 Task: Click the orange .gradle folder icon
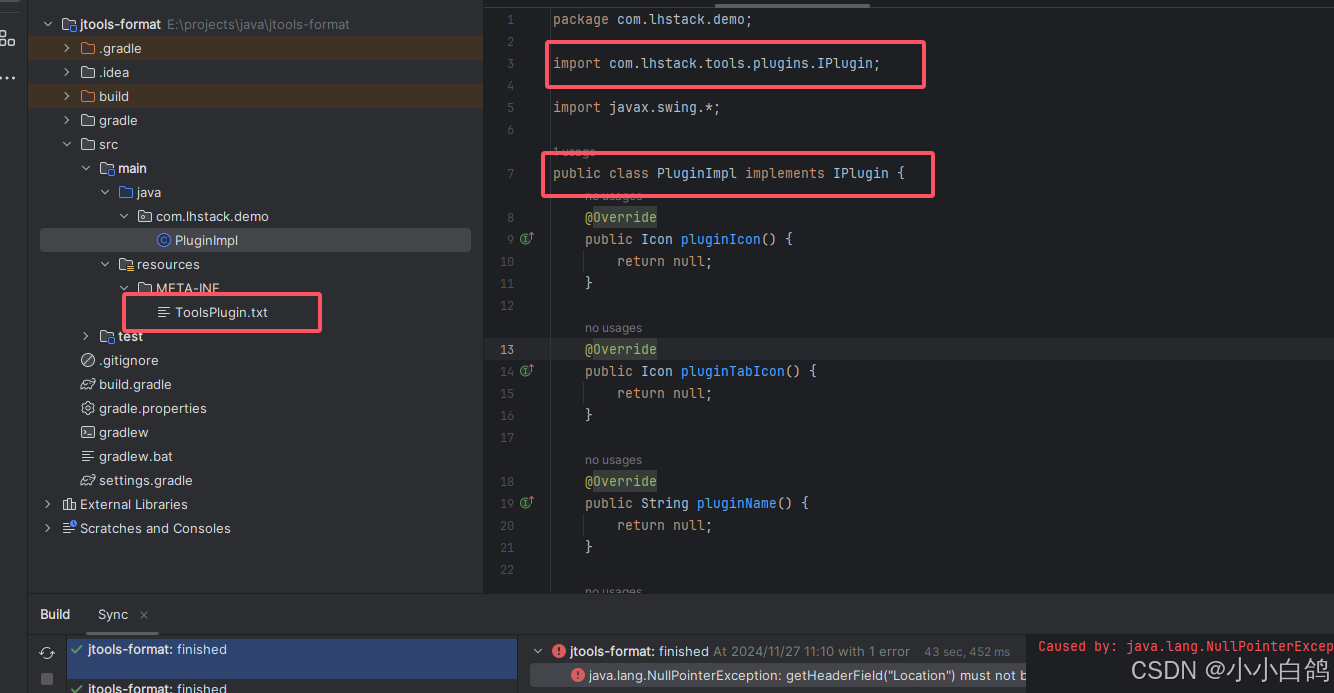coord(88,48)
